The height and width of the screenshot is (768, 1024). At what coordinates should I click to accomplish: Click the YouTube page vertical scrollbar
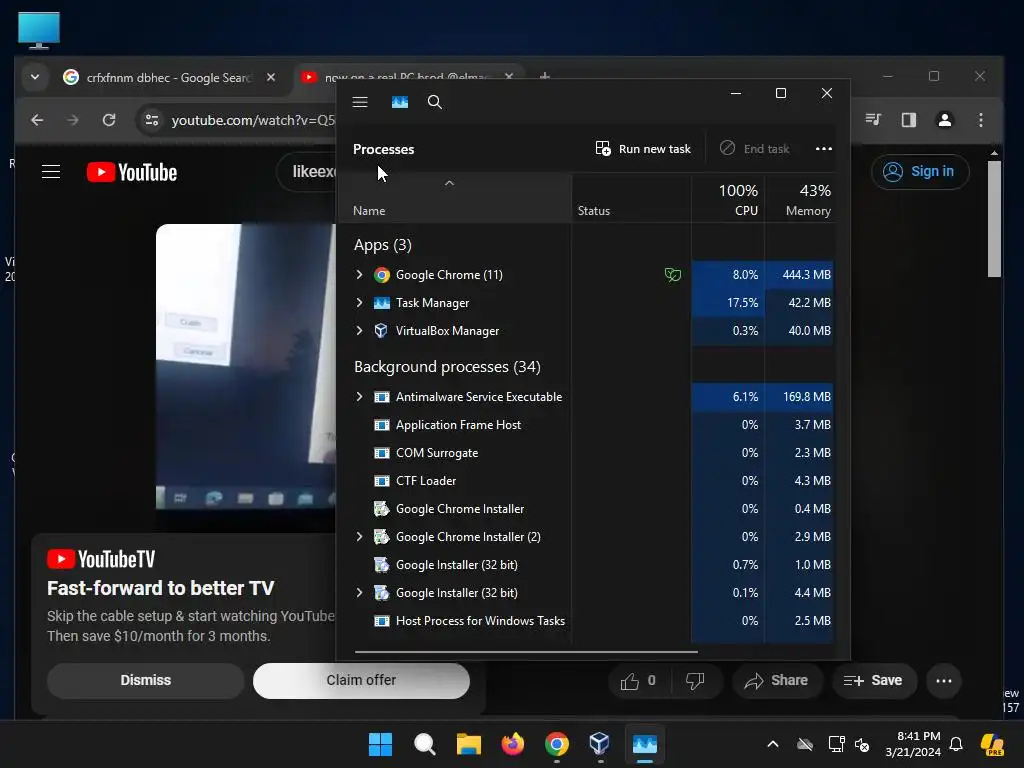994,219
